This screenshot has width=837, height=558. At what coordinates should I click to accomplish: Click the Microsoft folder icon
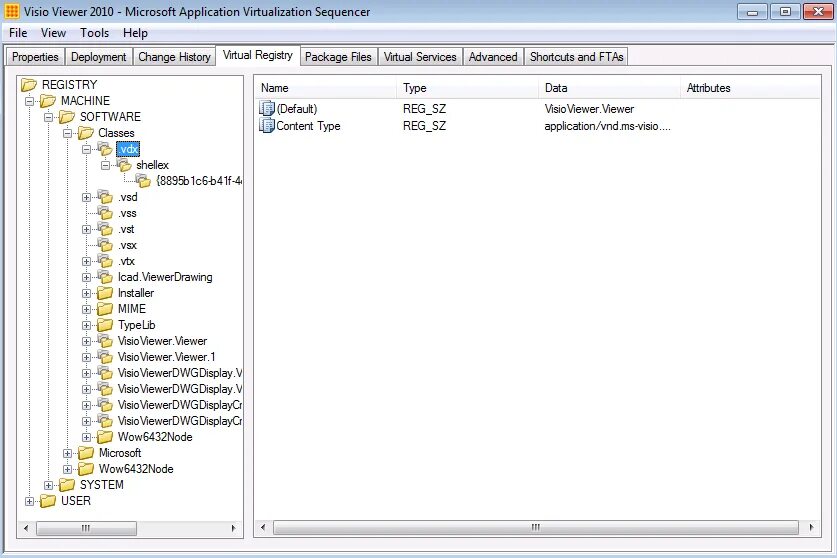click(x=86, y=453)
